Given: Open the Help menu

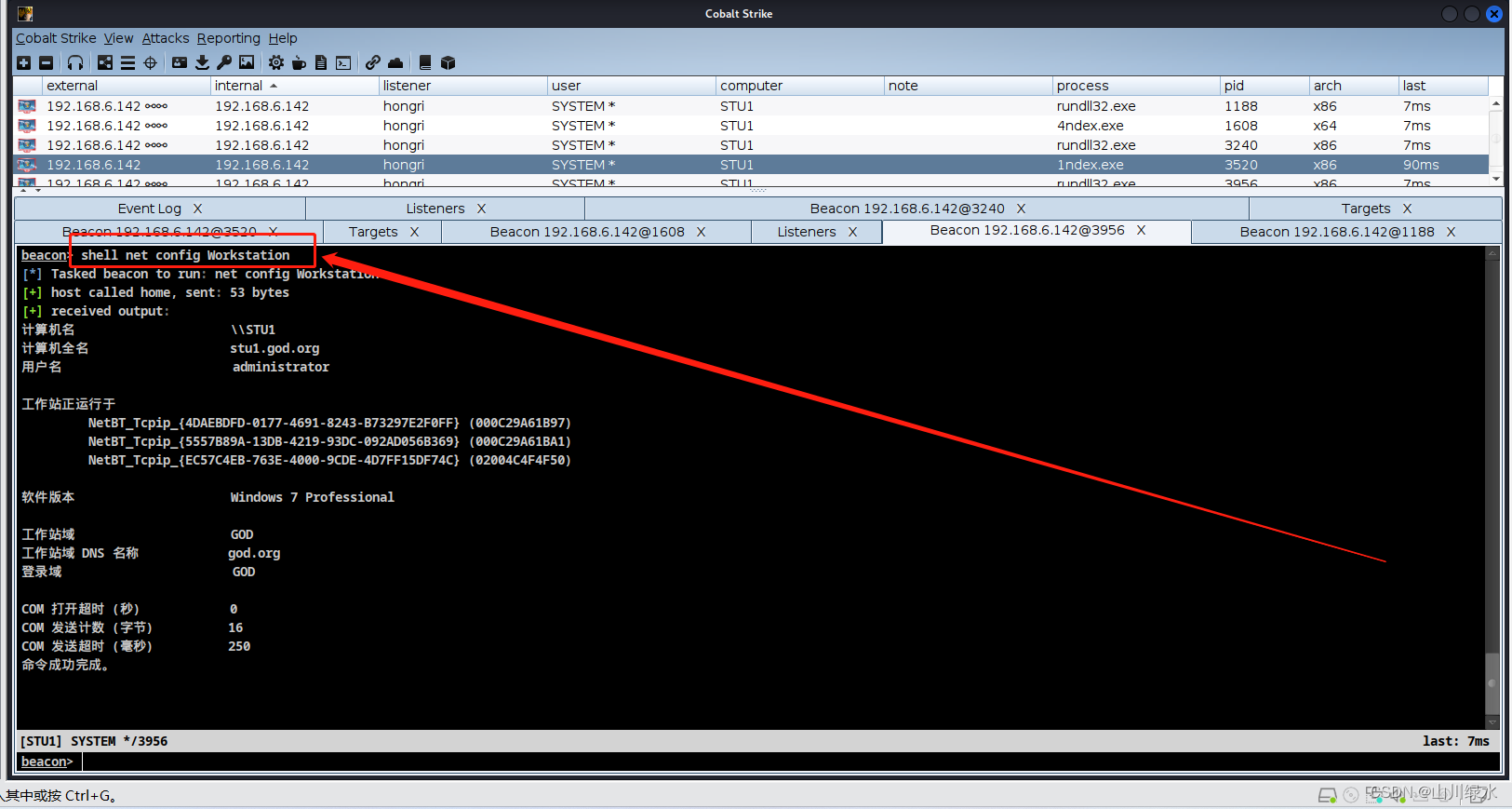Looking at the screenshot, I should (x=283, y=38).
